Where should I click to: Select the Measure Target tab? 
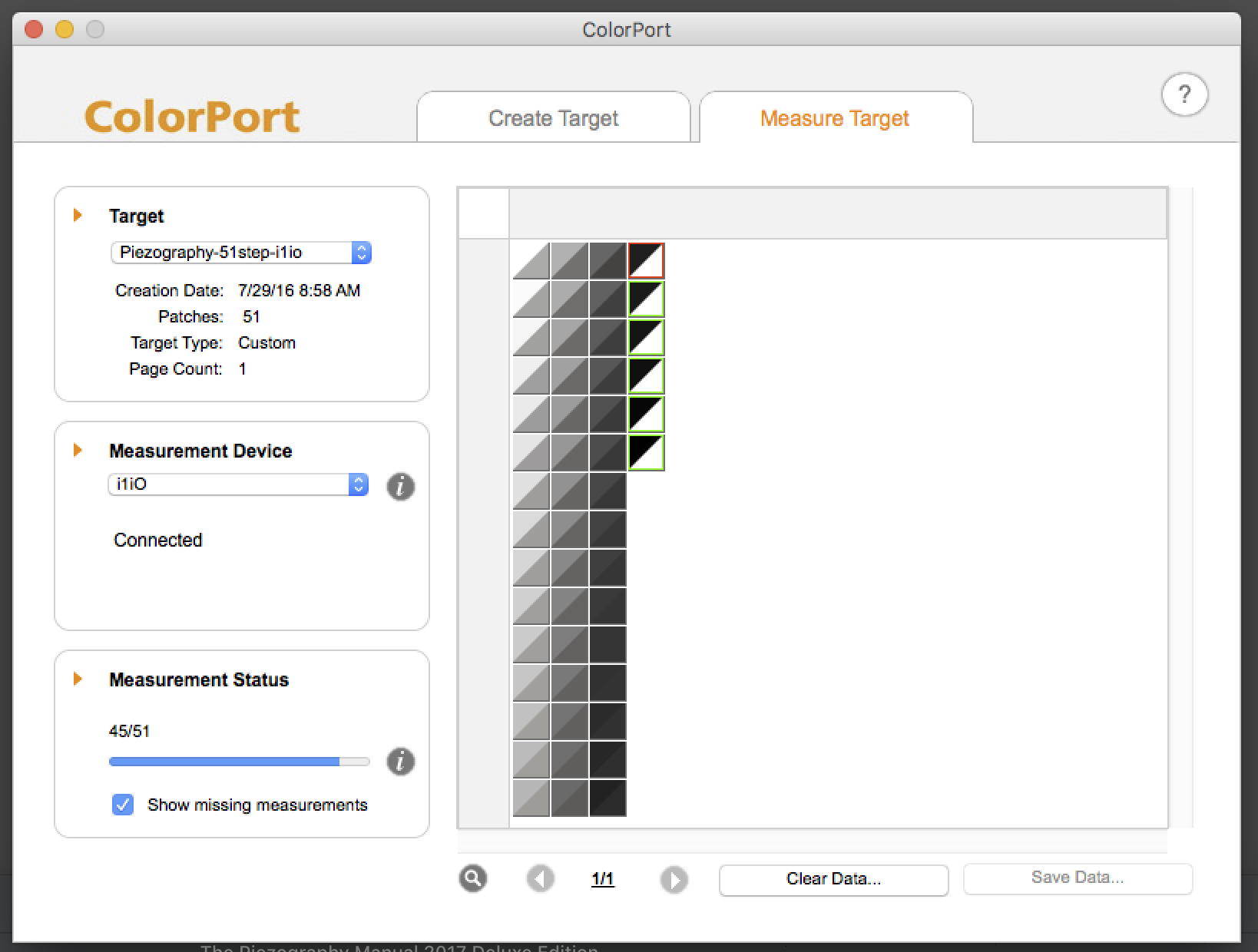(x=835, y=118)
